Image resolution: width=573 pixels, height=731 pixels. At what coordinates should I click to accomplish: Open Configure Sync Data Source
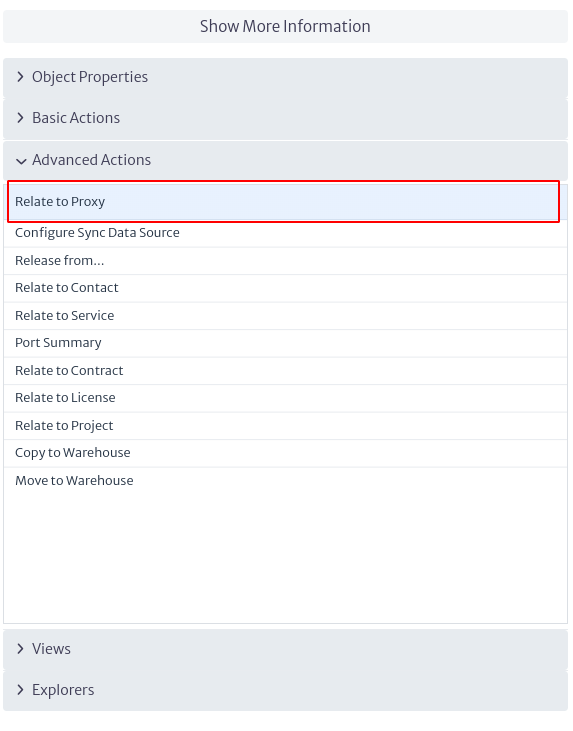pos(285,233)
